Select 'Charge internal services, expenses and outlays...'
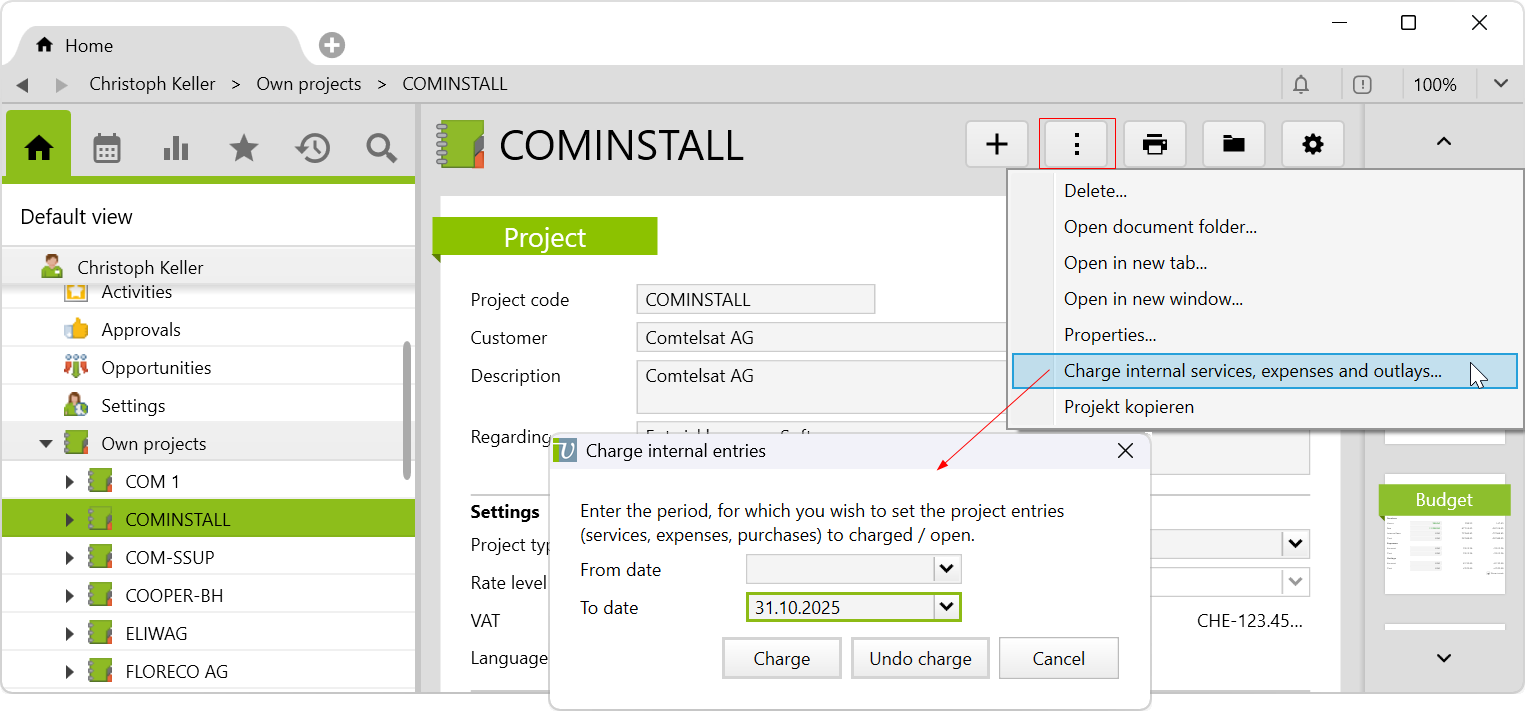1525x712 pixels. 1252,371
